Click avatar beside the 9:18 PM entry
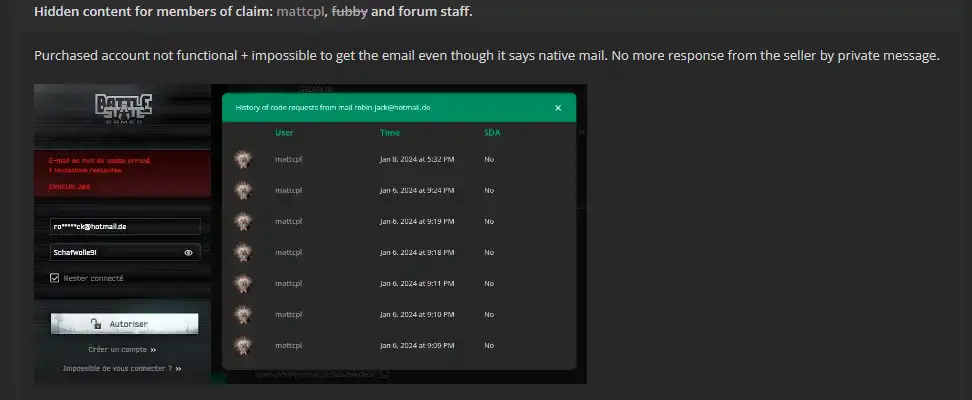This screenshot has width=972, height=400. [x=241, y=252]
